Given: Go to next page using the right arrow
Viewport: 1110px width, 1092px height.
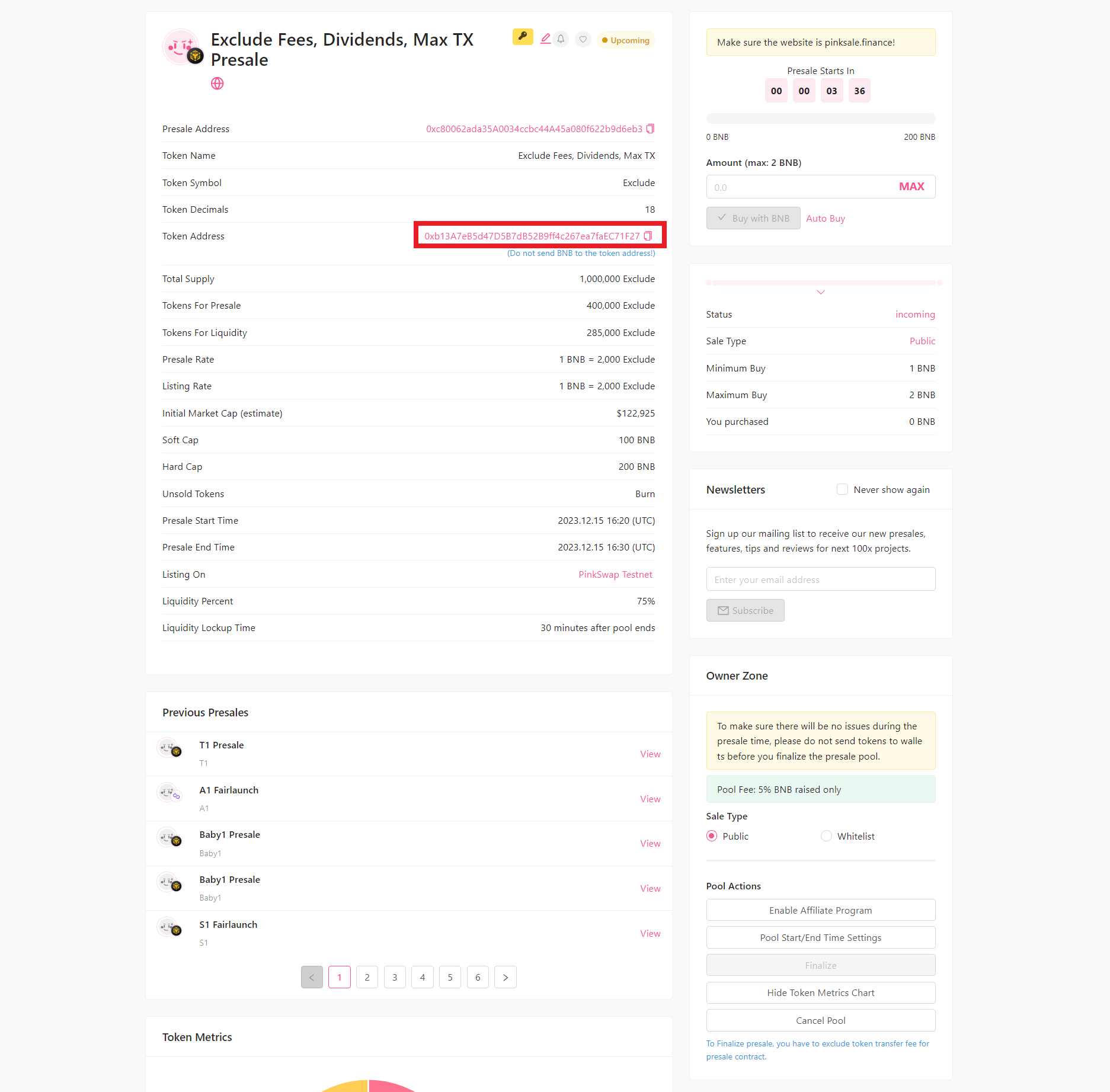Looking at the screenshot, I should click(x=506, y=977).
